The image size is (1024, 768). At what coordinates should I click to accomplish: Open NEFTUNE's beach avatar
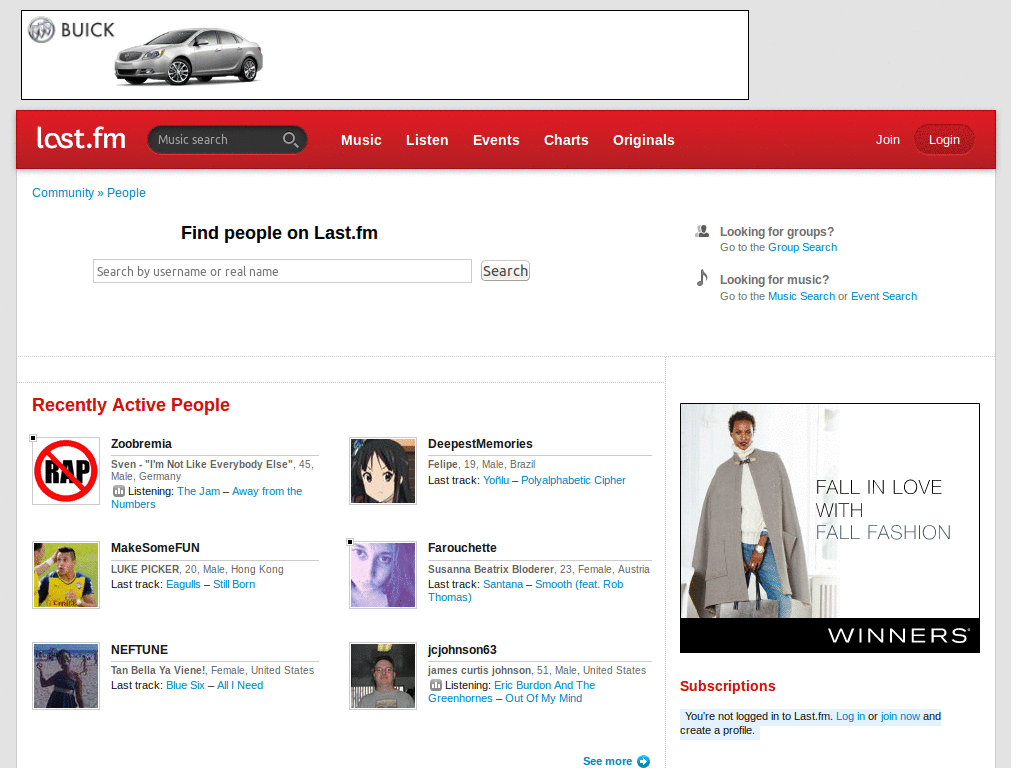click(66, 676)
